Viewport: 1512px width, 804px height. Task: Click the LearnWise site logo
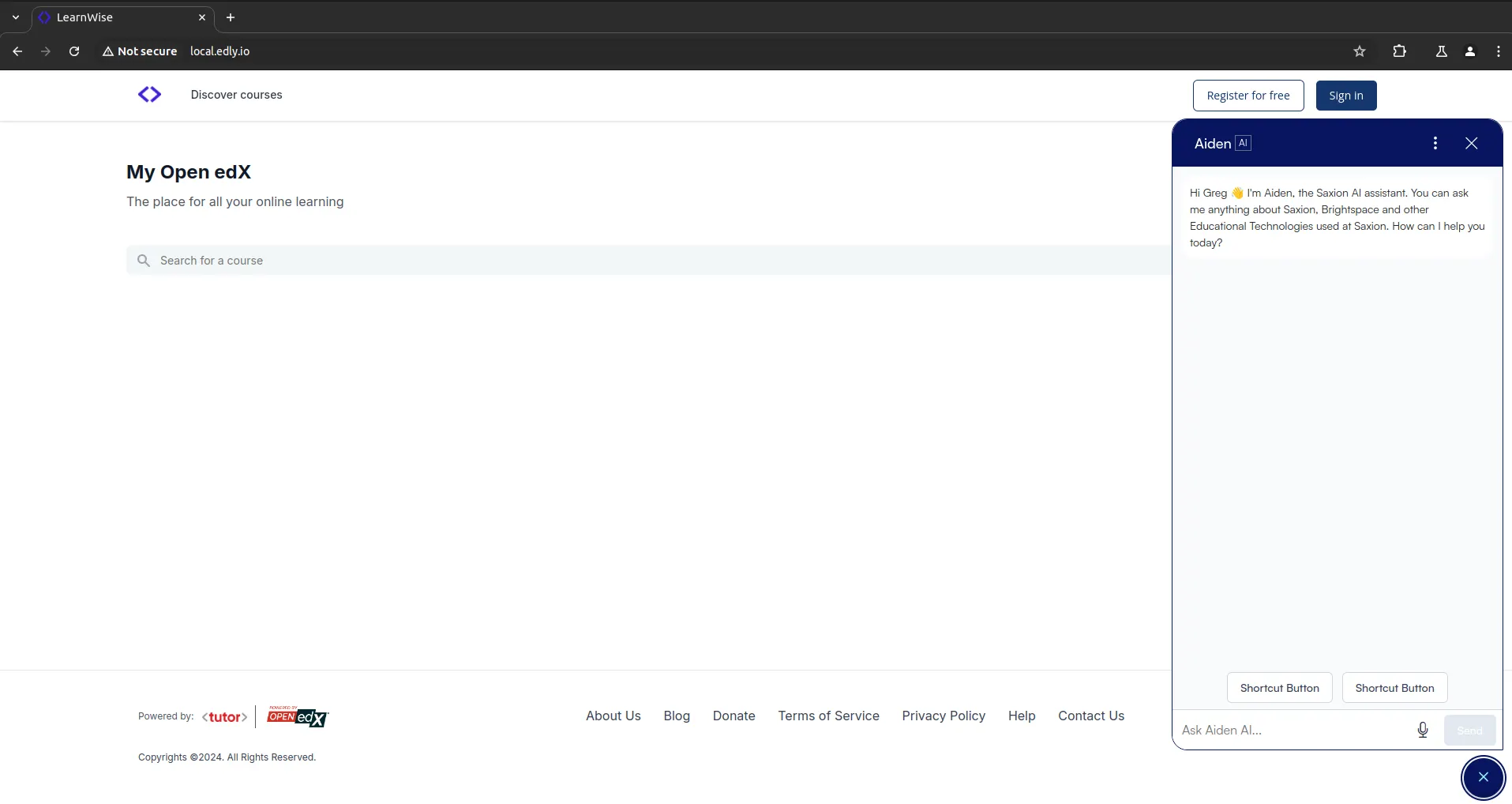click(x=149, y=95)
